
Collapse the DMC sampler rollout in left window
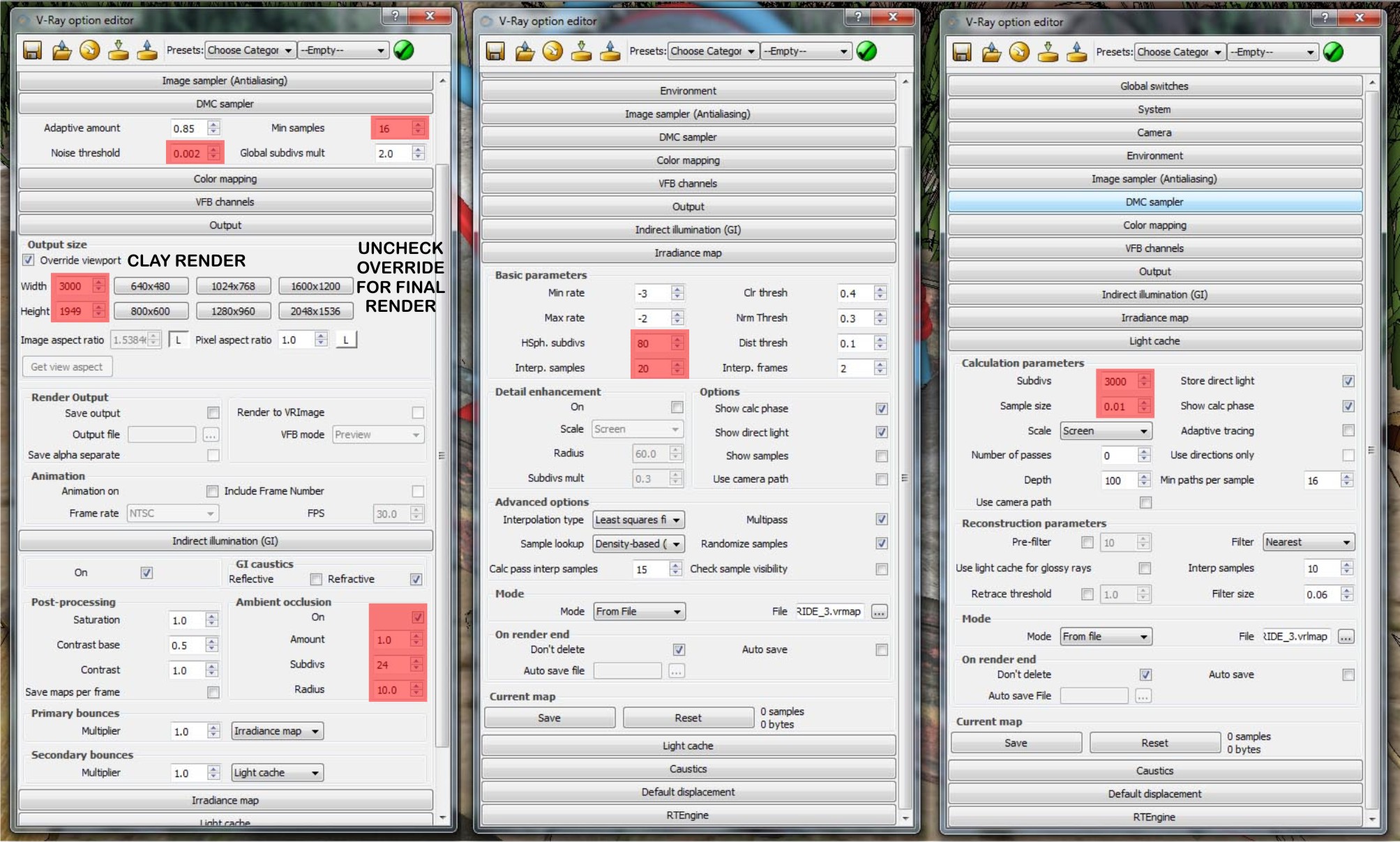coord(225,104)
